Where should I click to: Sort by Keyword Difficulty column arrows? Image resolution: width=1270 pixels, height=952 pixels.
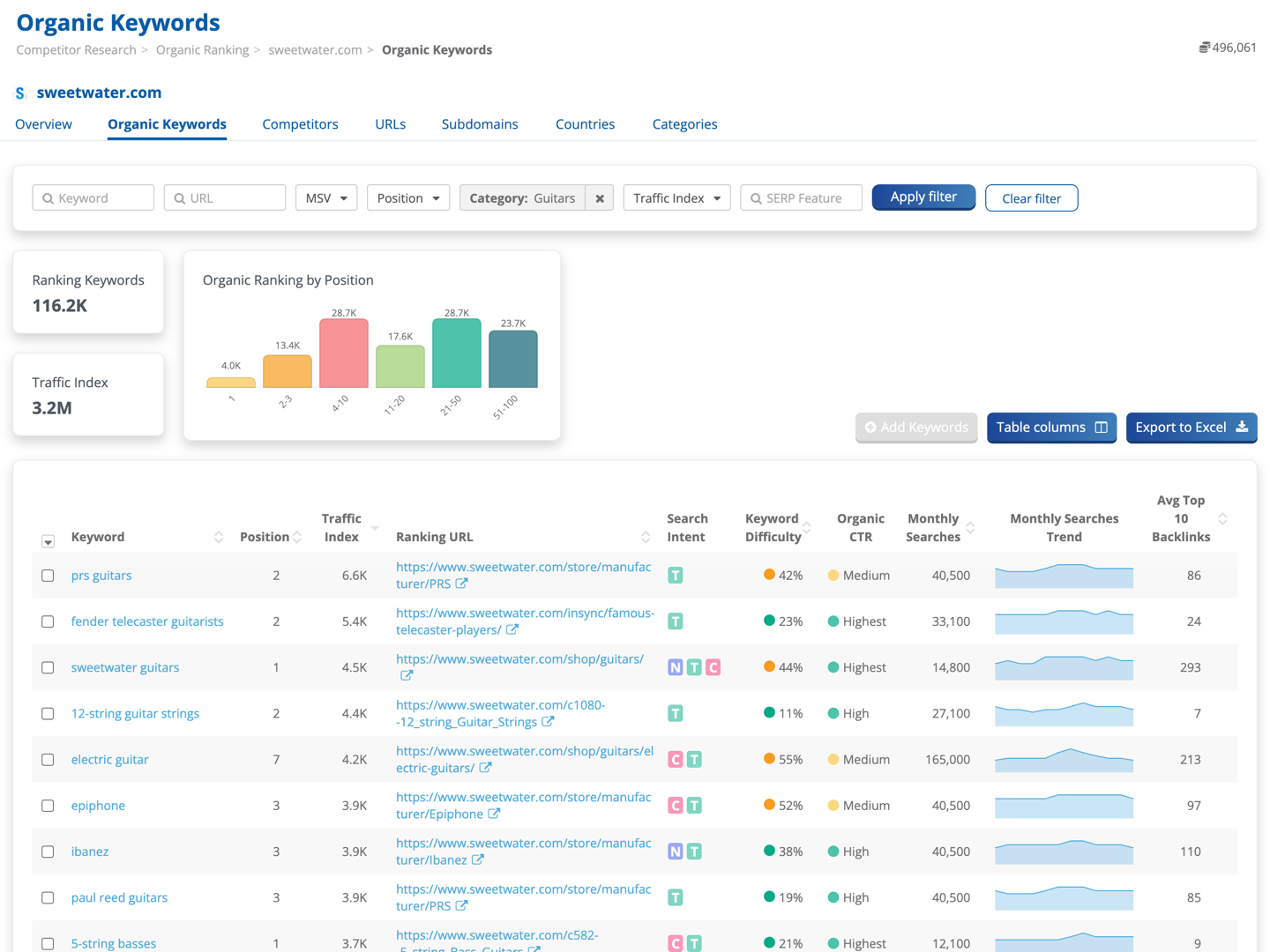click(x=807, y=528)
